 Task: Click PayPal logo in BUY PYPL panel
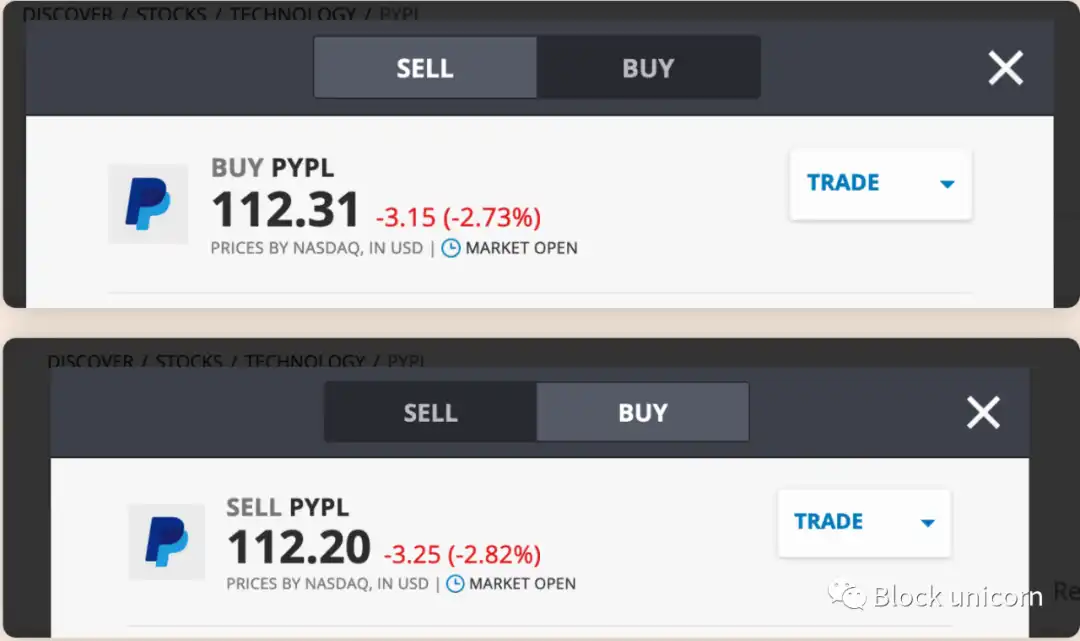coord(147,204)
